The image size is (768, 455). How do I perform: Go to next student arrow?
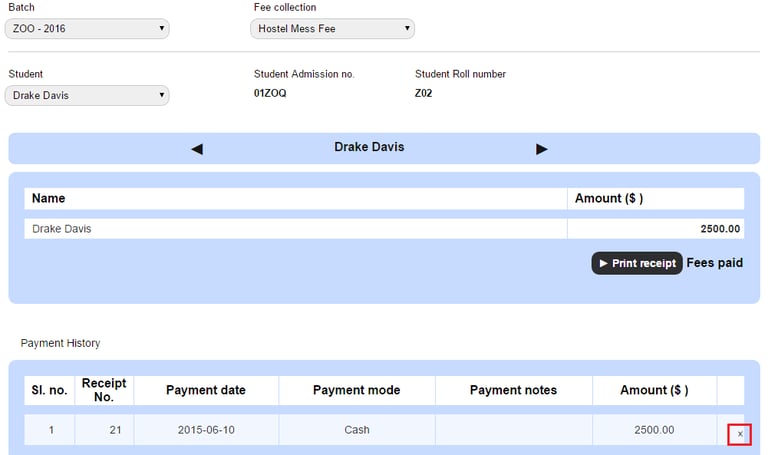pos(542,149)
